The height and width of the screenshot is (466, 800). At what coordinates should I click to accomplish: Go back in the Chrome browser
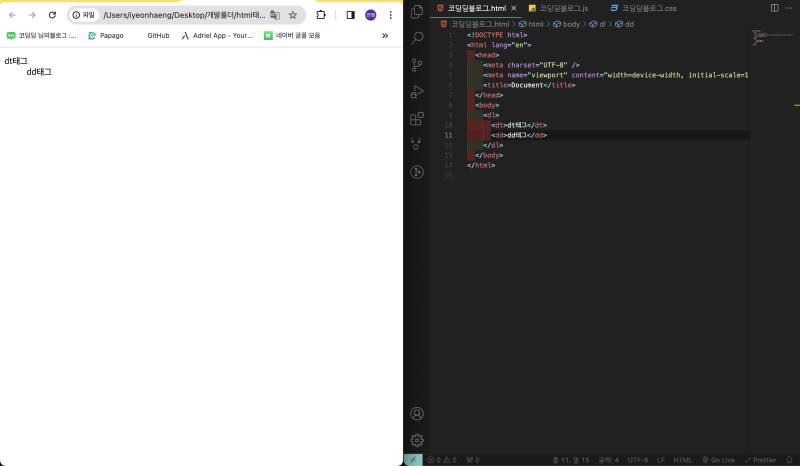(x=12, y=15)
